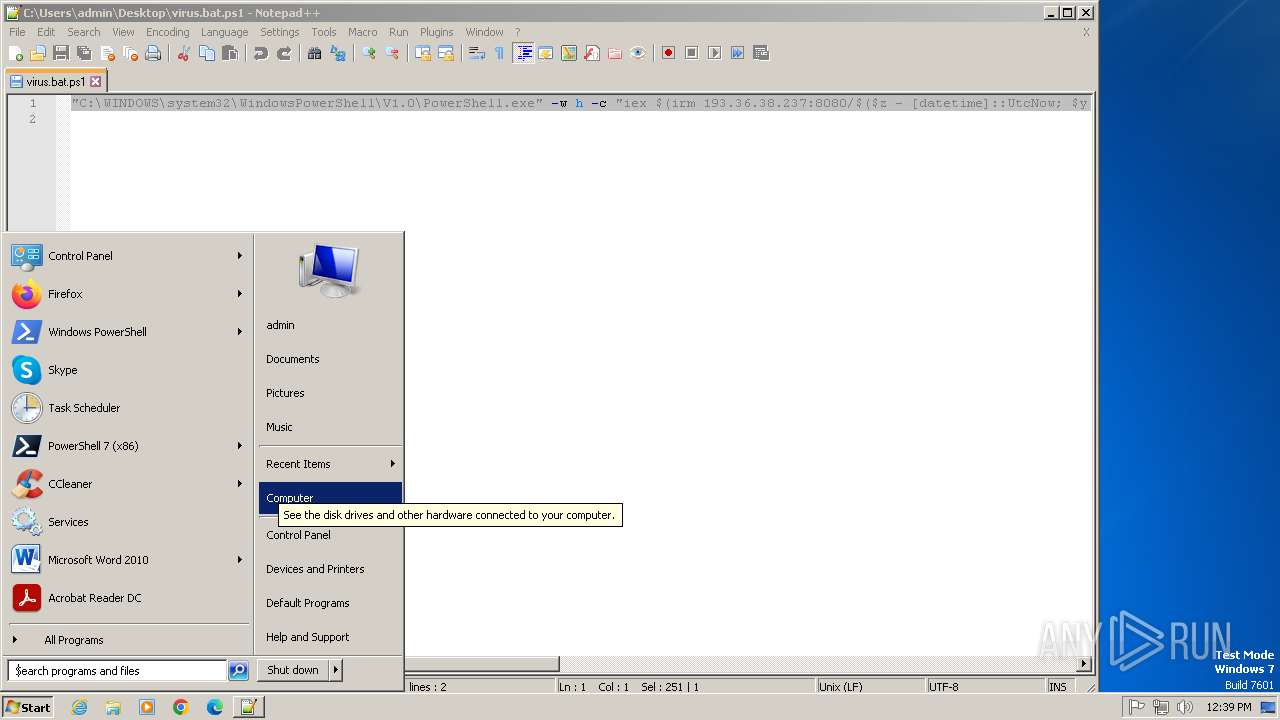
Task: Open the Function List toolbar icon
Action: tap(592, 53)
